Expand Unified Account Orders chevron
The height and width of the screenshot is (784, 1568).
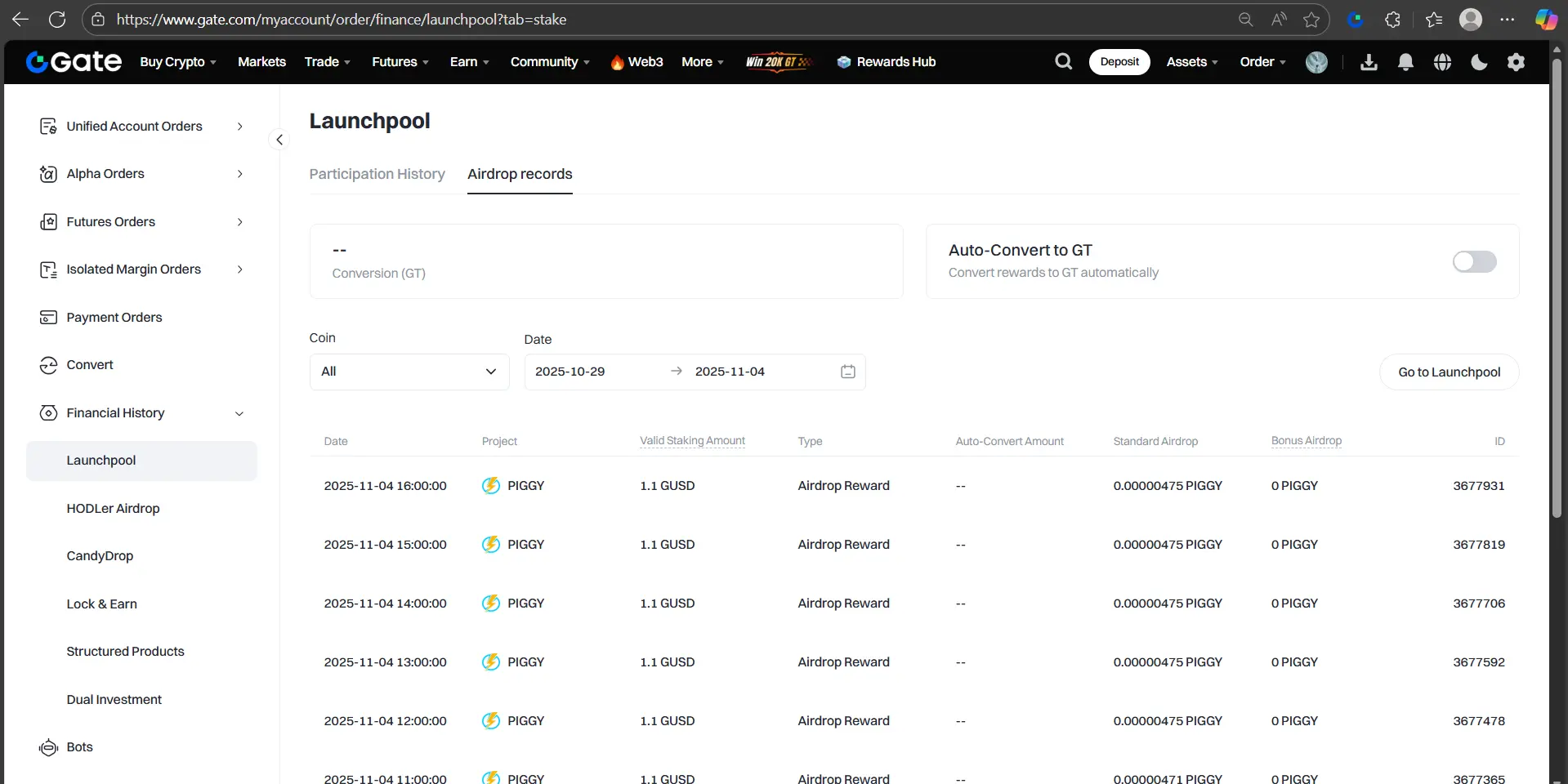(239, 127)
